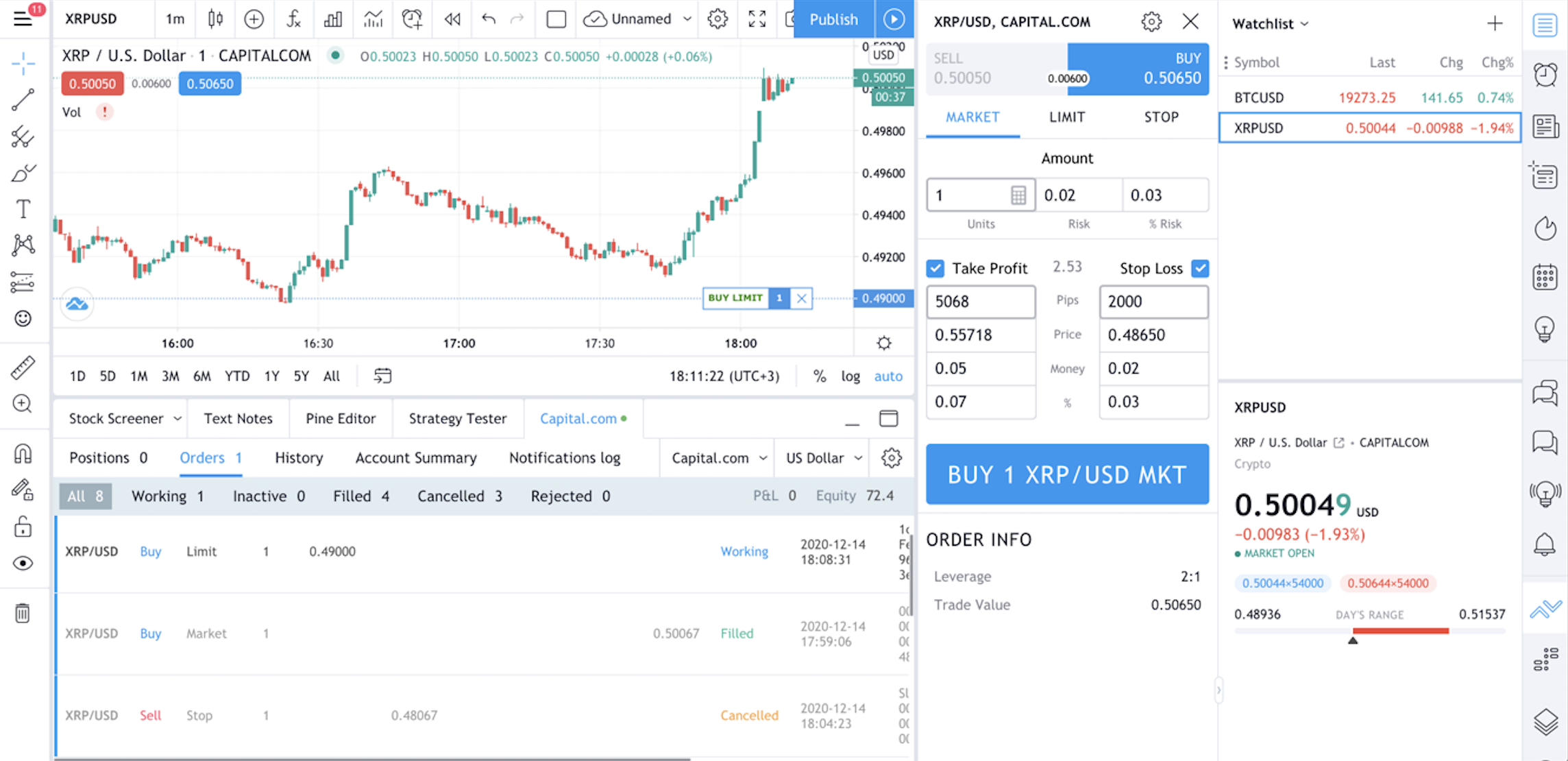The image size is (1568, 761).
Task: Open the Account Summary tab
Action: (x=416, y=458)
